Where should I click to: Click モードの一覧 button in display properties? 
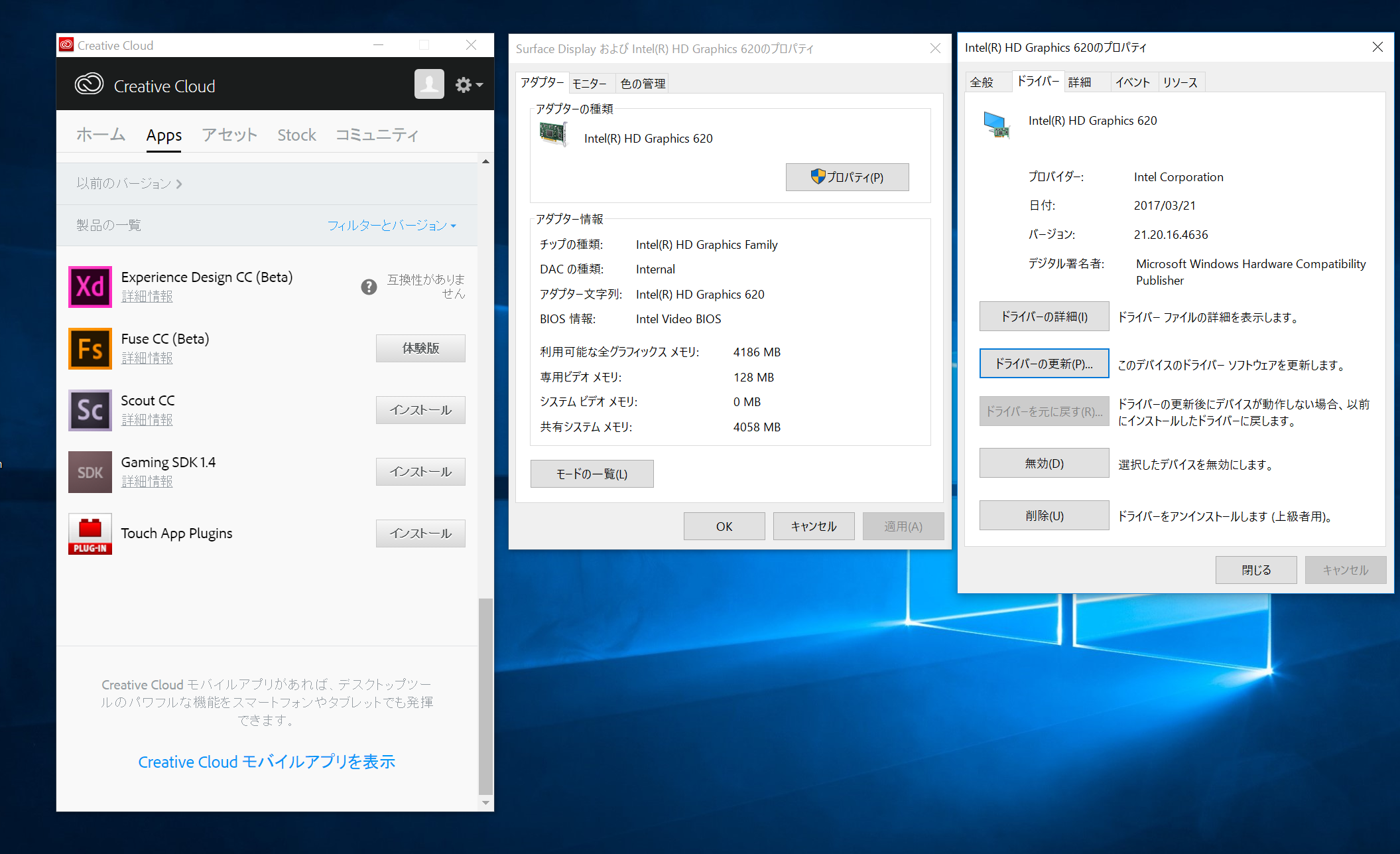click(x=590, y=472)
